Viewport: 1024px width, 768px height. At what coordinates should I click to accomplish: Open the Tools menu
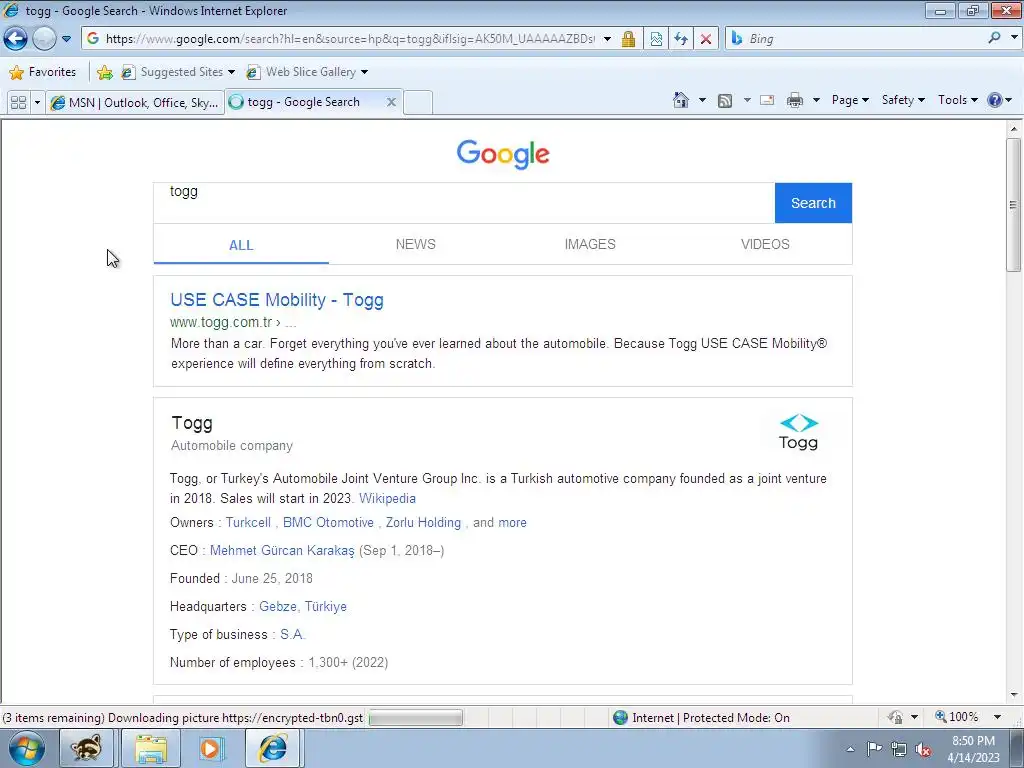tap(957, 100)
